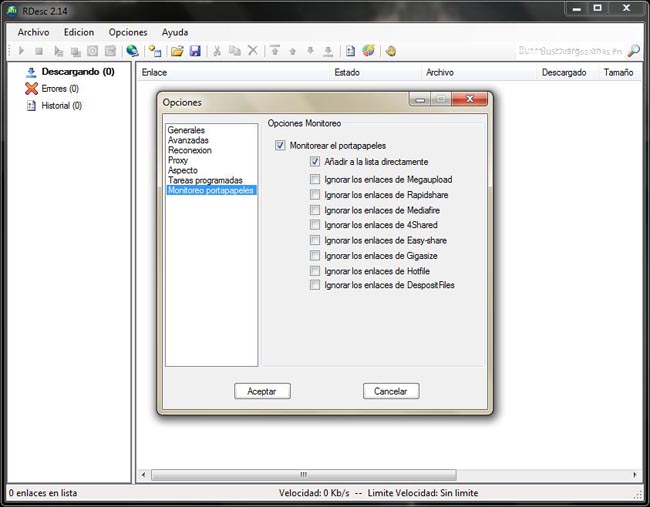The image size is (650, 507).
Task: Open the Opciones menu
Action: [127, 32]
